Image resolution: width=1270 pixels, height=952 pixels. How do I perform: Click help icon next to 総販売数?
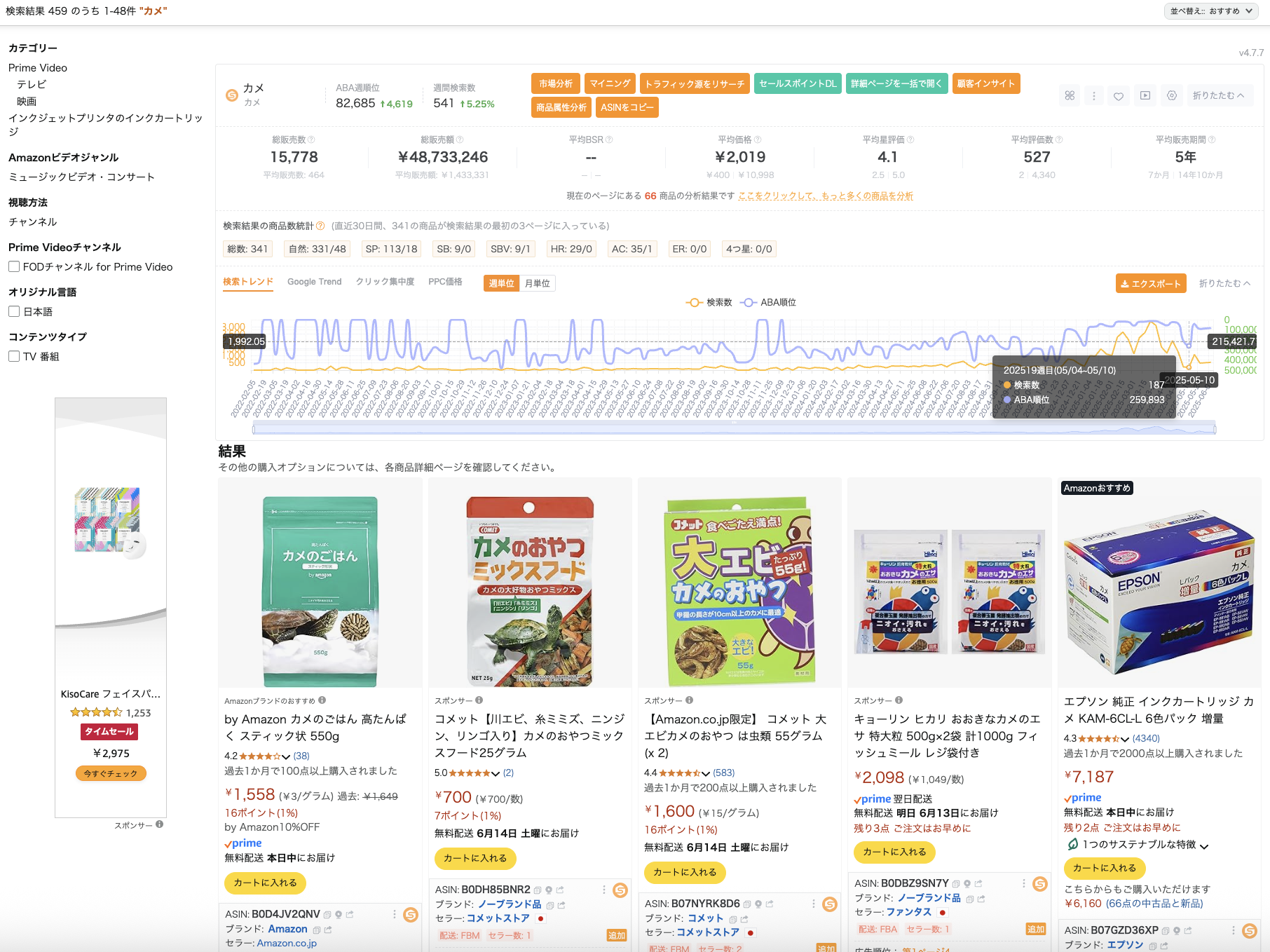coord(312,140)
